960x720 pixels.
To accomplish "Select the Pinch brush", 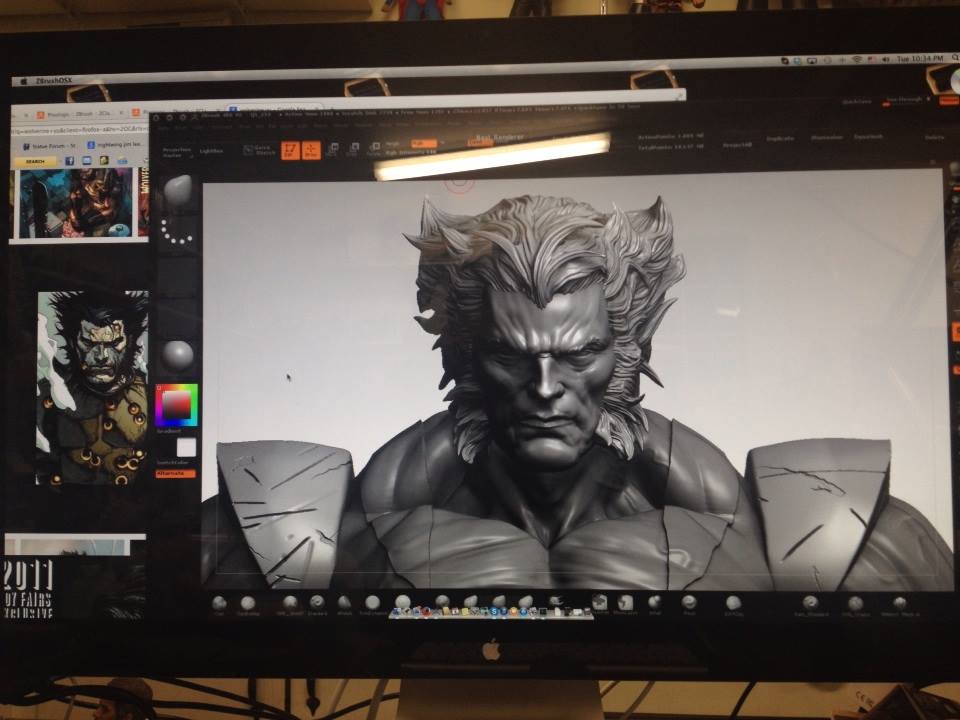I will pos(689,605).
